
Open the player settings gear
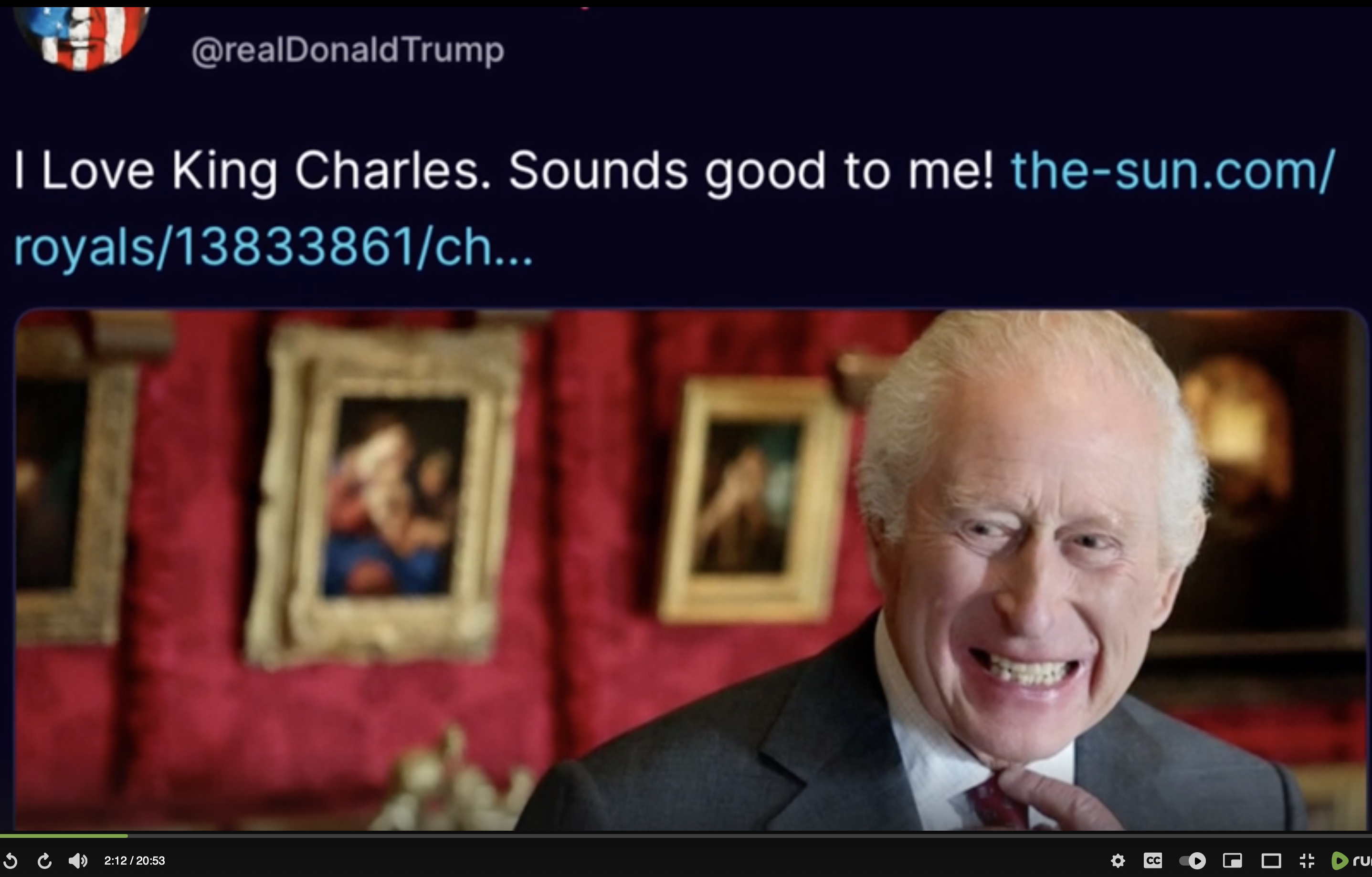click(x=1118, y=860)
